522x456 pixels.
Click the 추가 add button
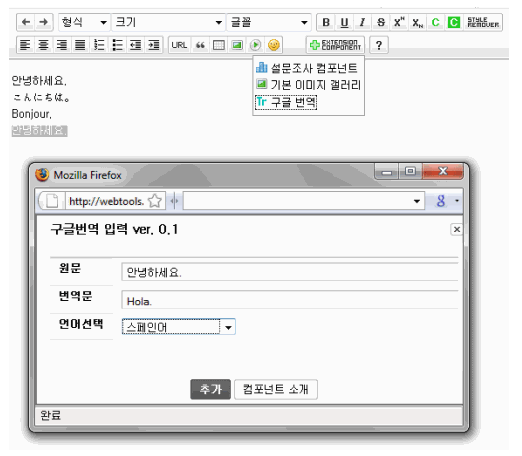(x=210, y=389)
